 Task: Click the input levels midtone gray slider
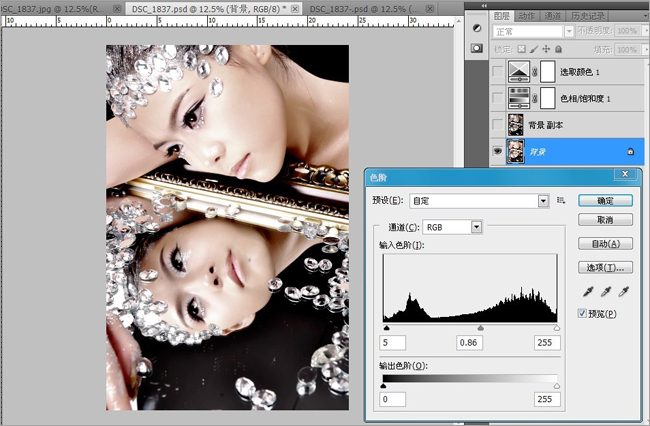(481, 327)
